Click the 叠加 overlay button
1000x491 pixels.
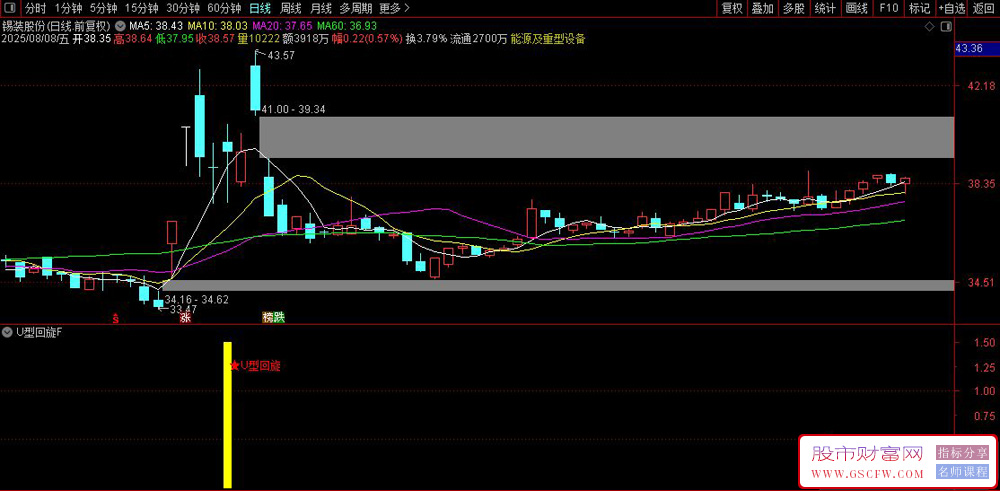[x=763, y=8]
